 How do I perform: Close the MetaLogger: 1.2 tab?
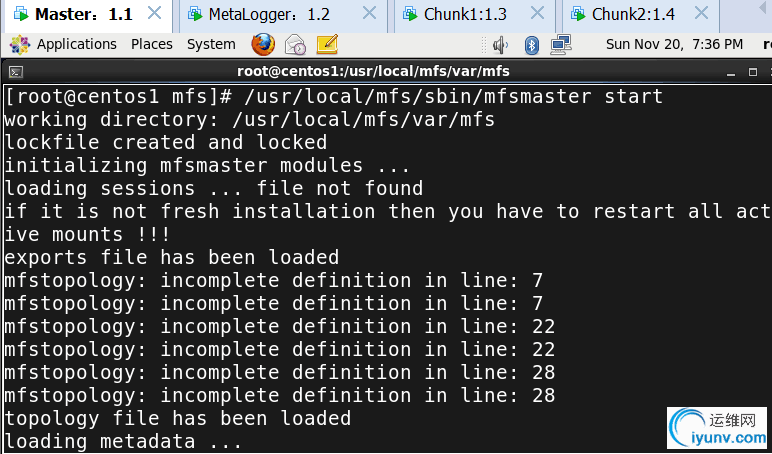click(369, 13)
